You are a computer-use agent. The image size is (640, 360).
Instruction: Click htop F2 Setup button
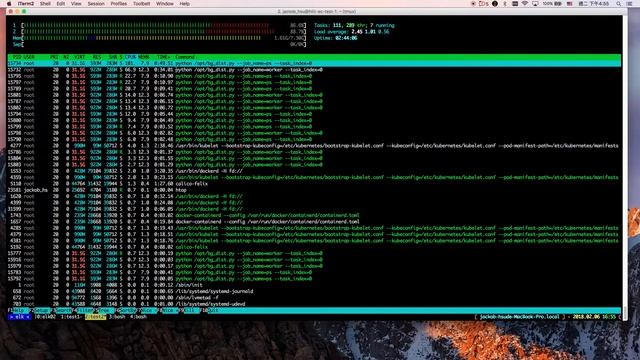[39, 311]
